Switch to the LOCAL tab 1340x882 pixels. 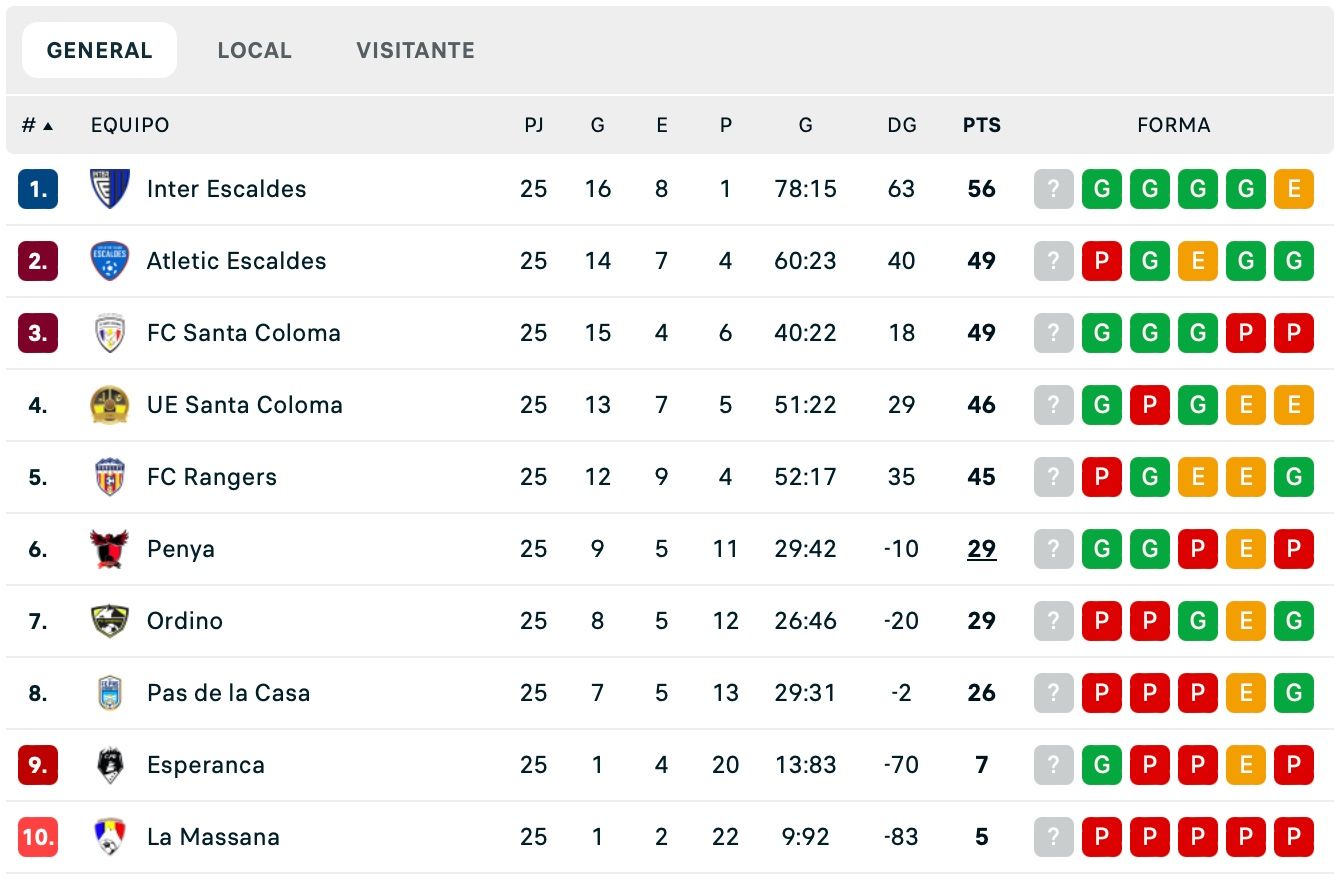click(x=254, y=49)
